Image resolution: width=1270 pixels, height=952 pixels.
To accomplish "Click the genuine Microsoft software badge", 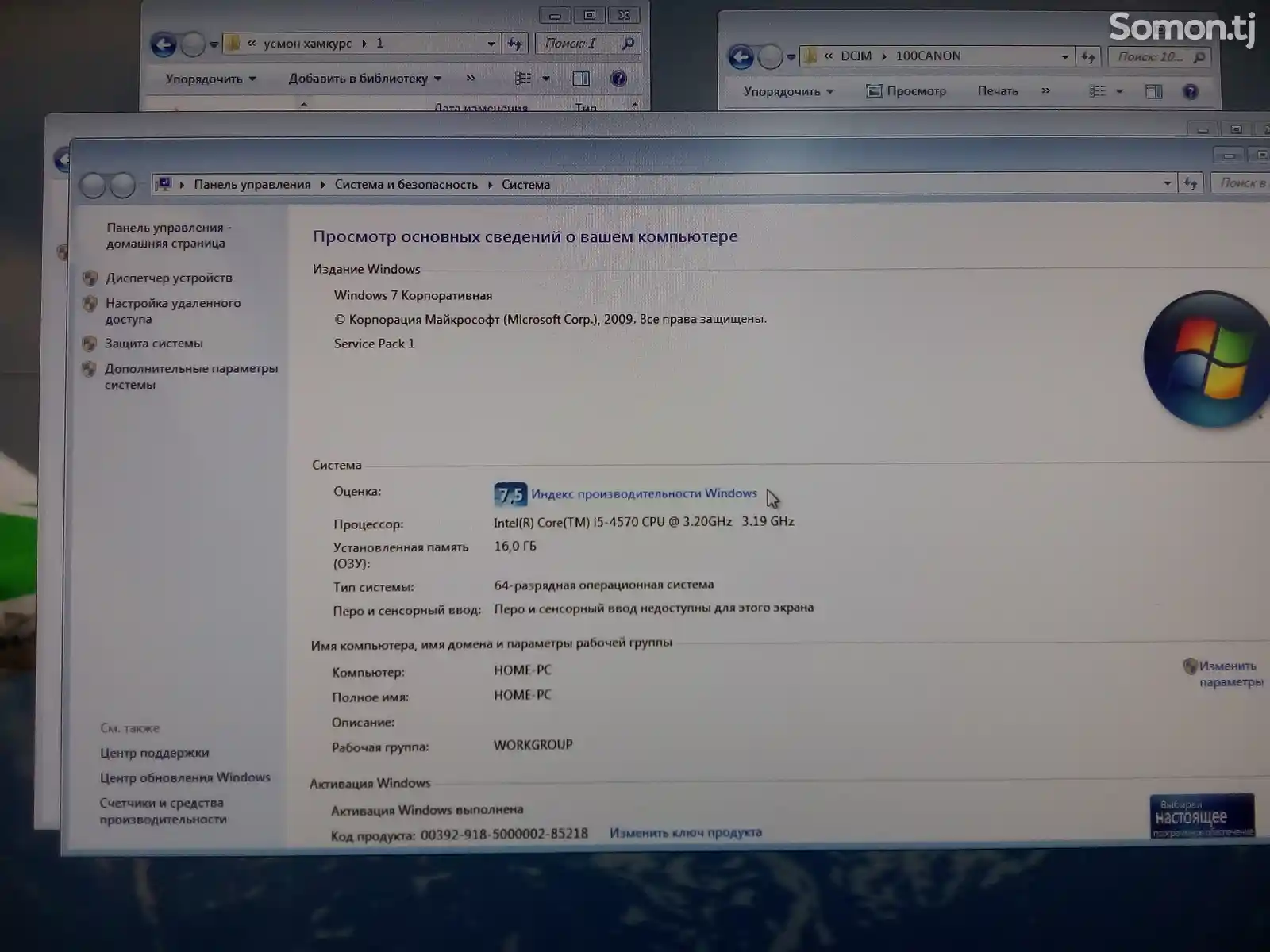I will click(x=1203, y=816).
